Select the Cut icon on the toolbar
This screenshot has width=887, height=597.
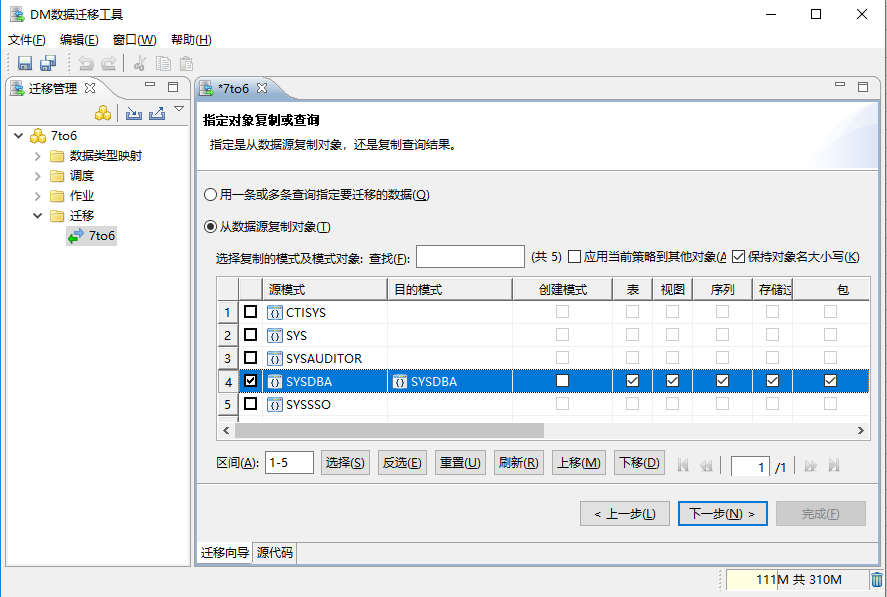(x=140, y=63)
